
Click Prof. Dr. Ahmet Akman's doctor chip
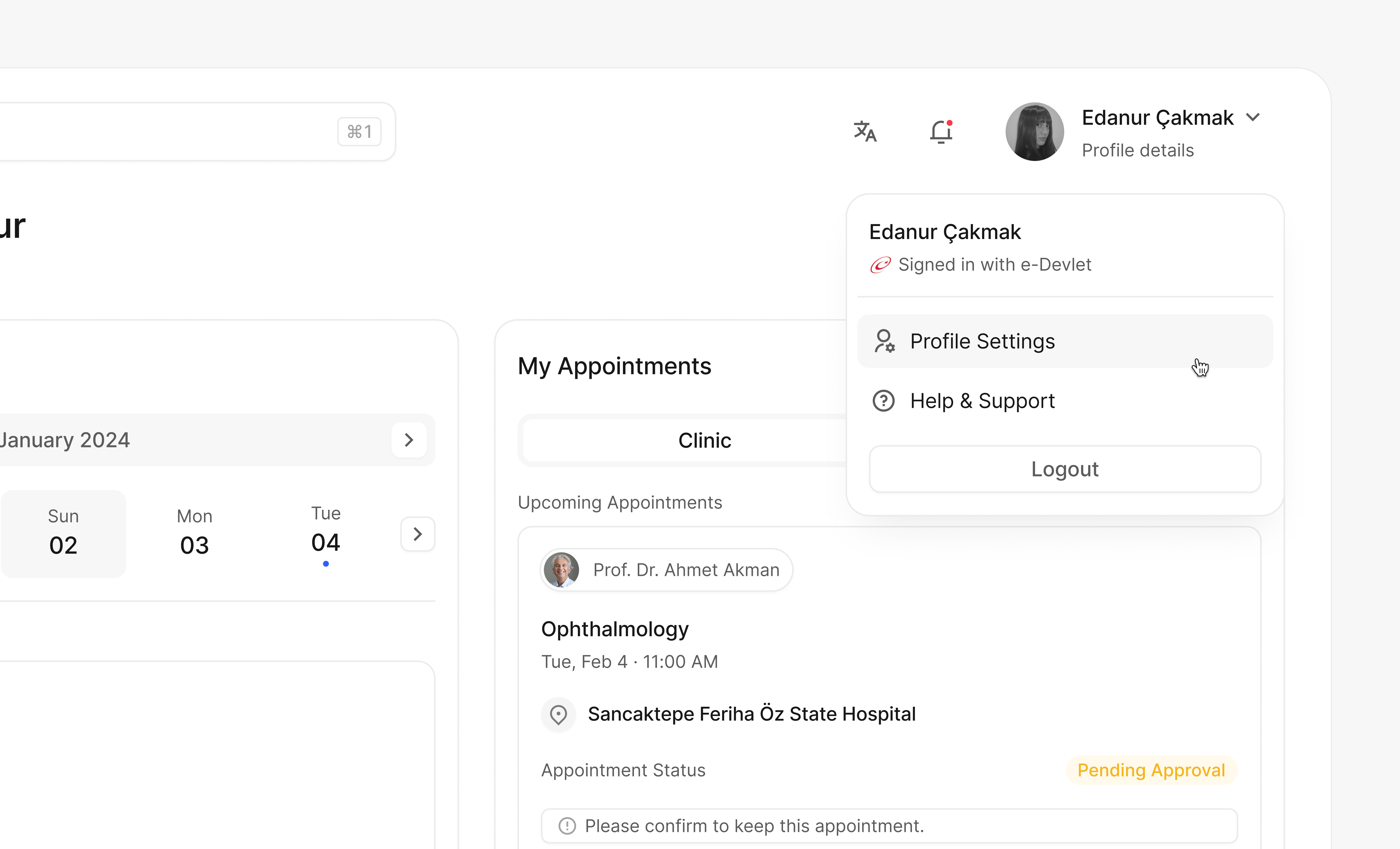665,569
